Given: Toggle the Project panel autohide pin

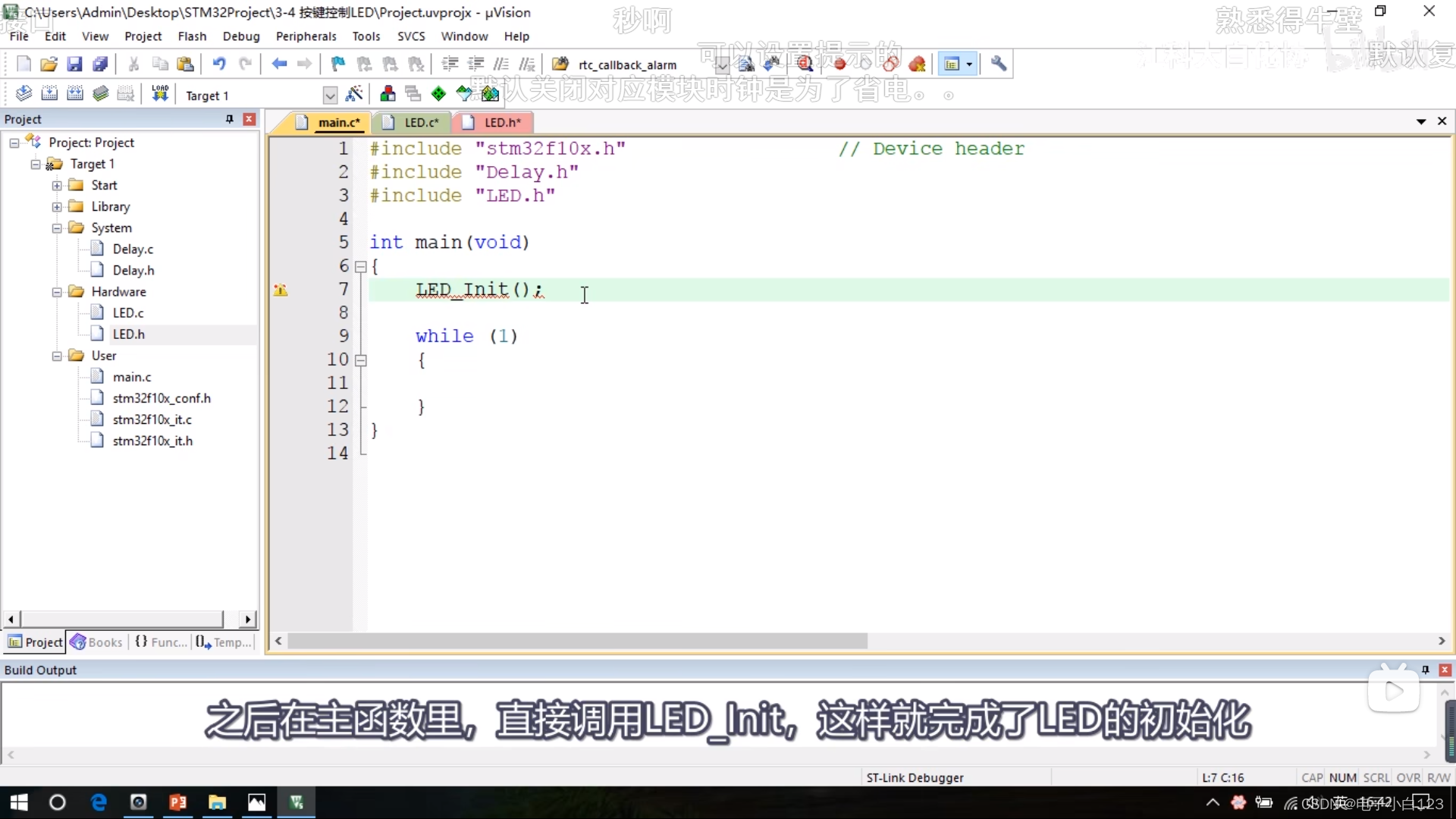Looking at the screenshot, I should tap(229, 119).
